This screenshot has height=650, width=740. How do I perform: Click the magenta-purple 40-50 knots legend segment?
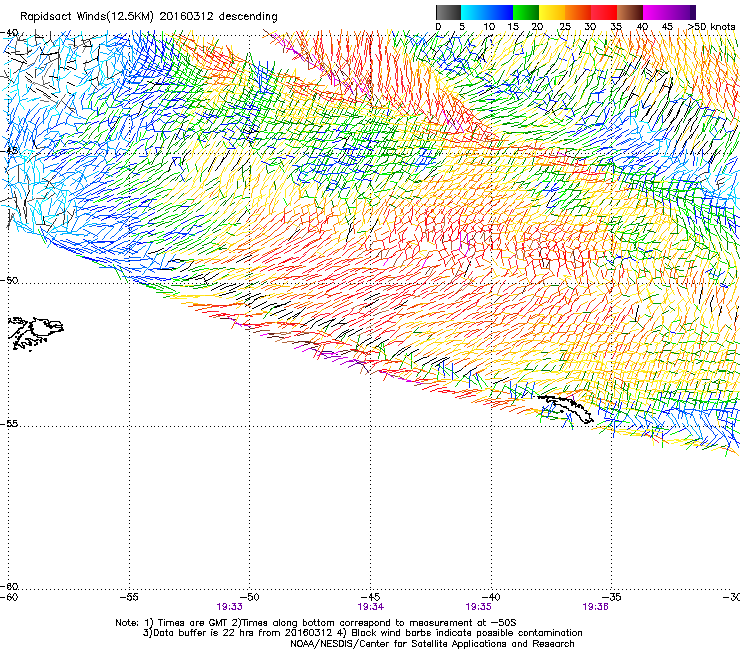[669, 12]
